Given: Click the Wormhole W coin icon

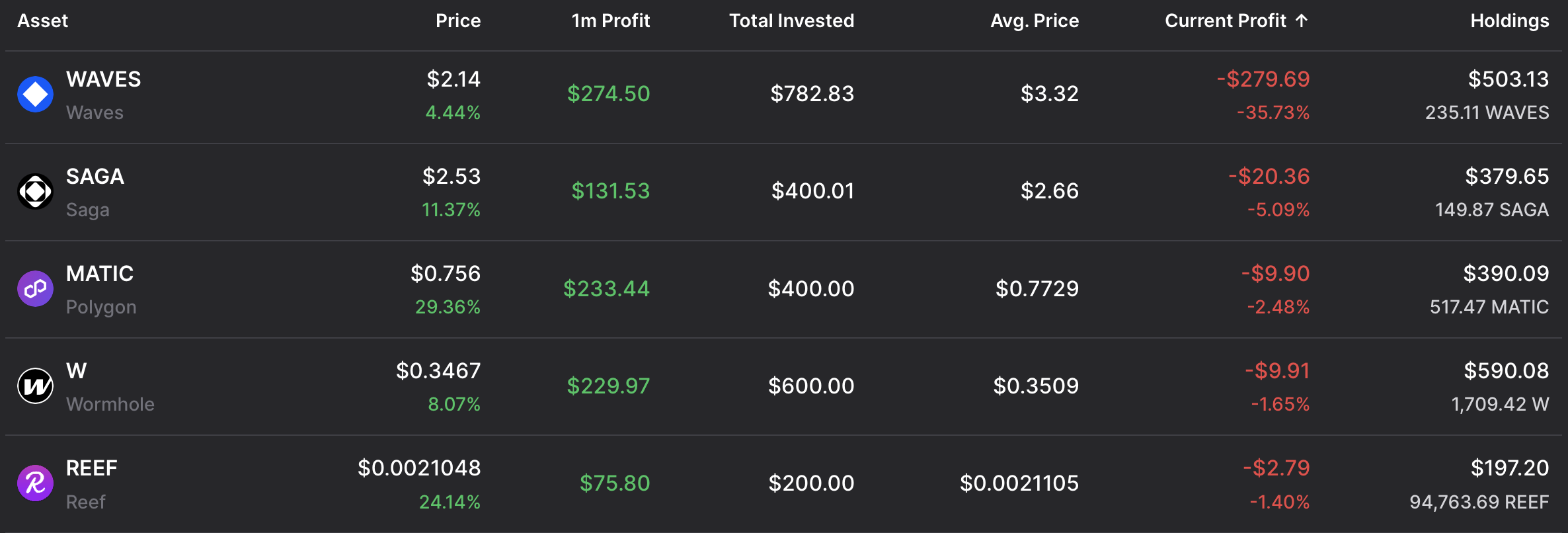Looking at the screenshot, I should coord(35,386).
